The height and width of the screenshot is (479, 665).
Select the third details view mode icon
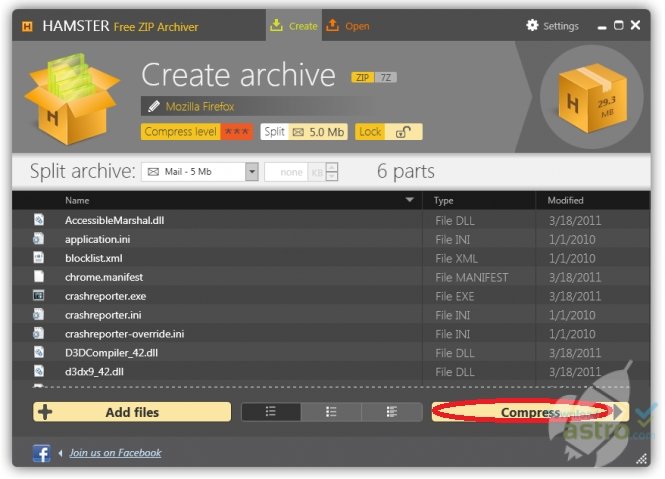[x=392, y=412]
